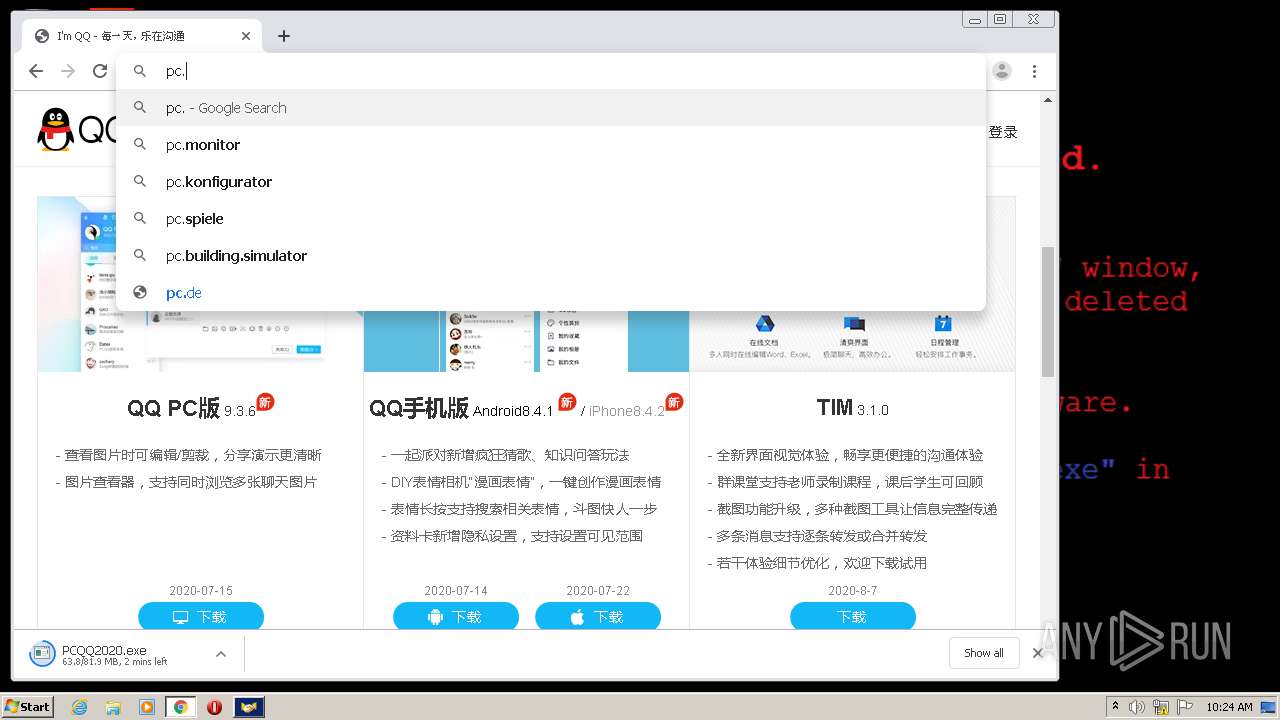This screenshot has height=720, width=1280.
Task: Open a new browser tab
Action: pos(284,36)
